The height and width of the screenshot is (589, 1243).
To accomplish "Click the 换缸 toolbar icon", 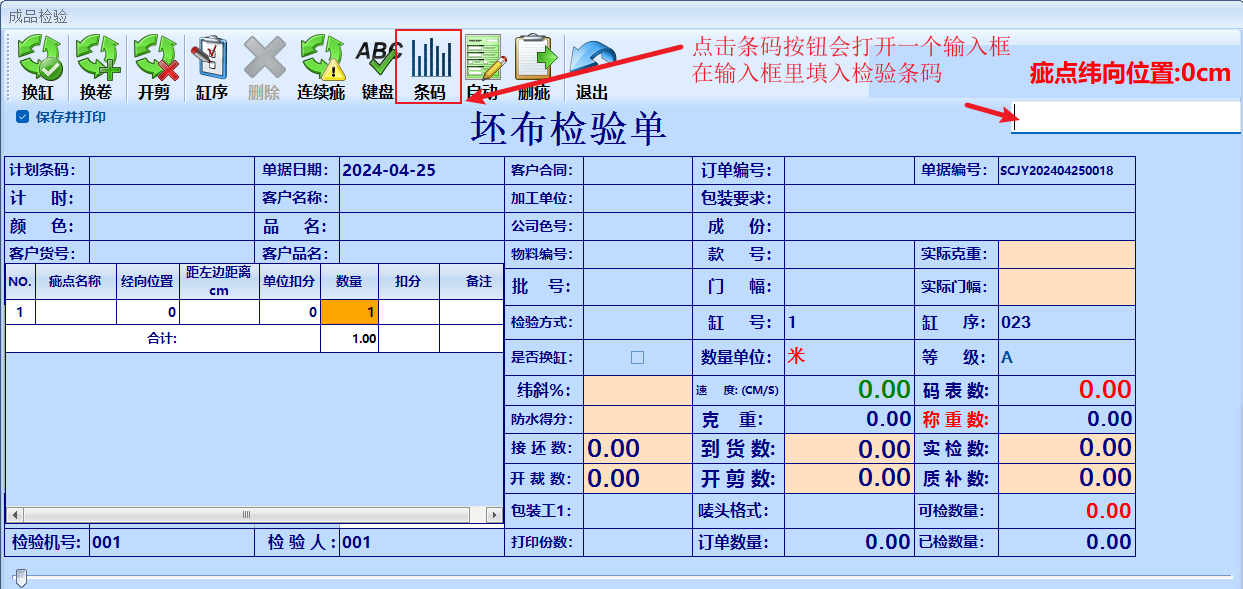I will [x=38, y=59].
